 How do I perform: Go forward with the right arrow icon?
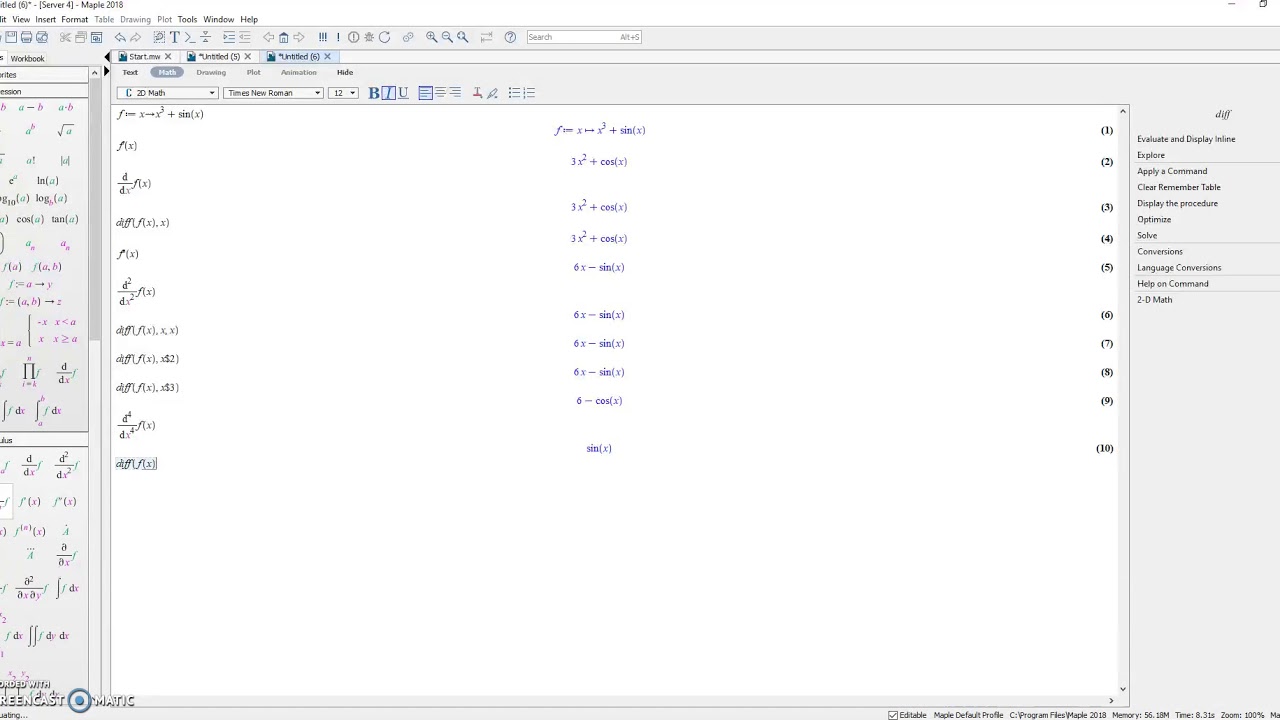pos(298,37)
